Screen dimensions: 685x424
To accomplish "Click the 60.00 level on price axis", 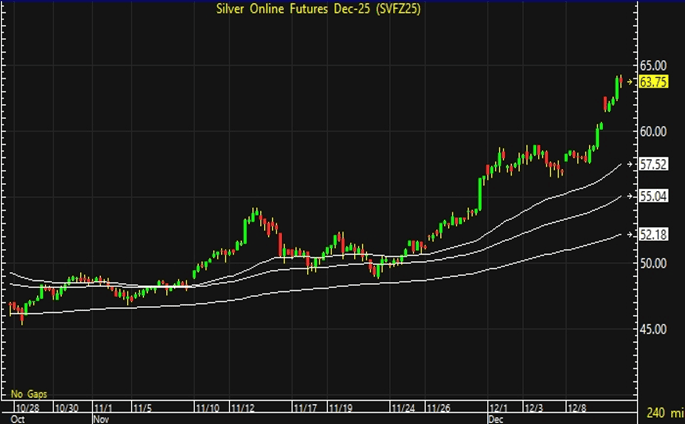I will [x=653, y=131].
